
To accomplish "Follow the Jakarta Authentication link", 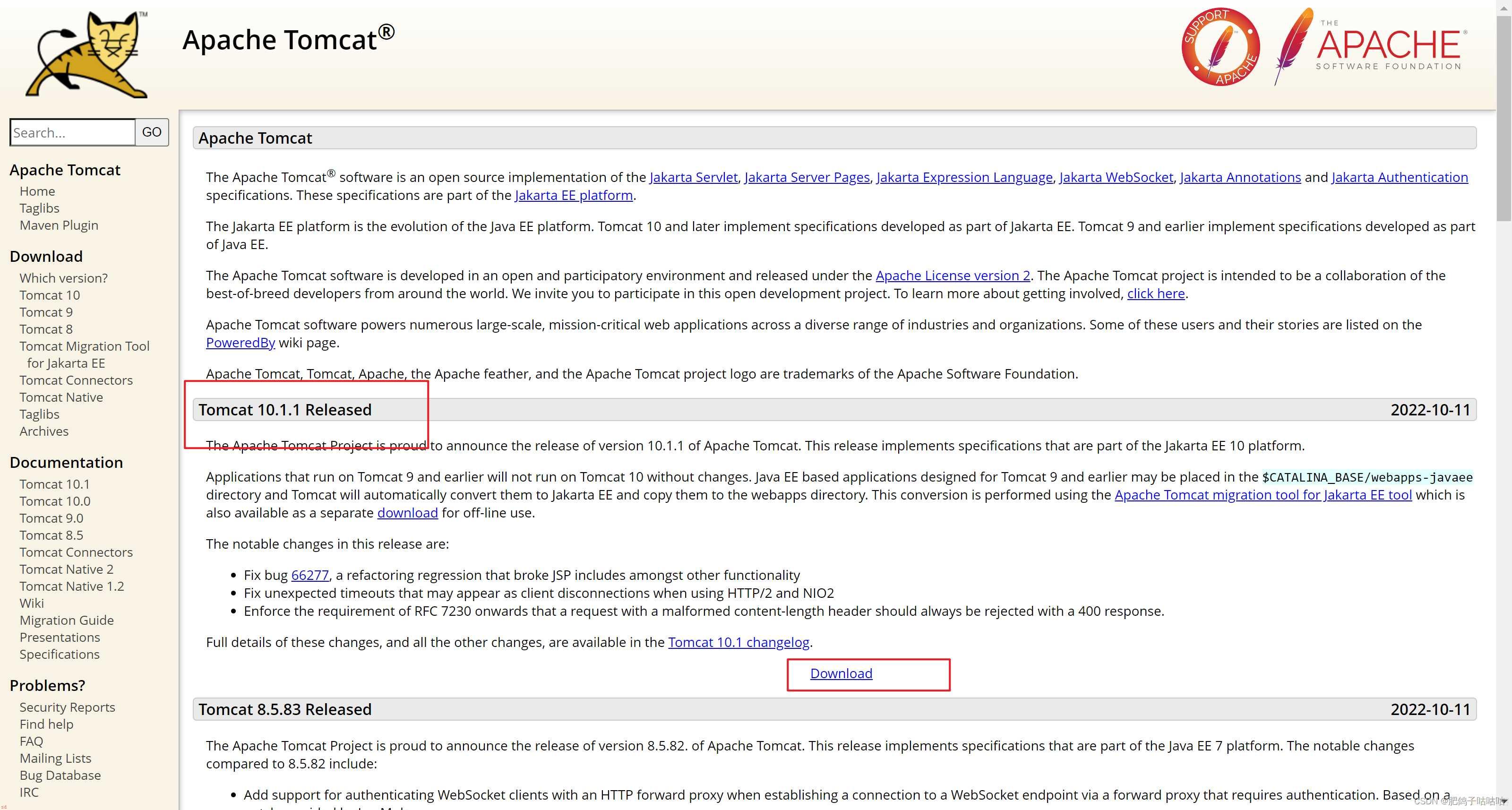I will point(1400,177).
